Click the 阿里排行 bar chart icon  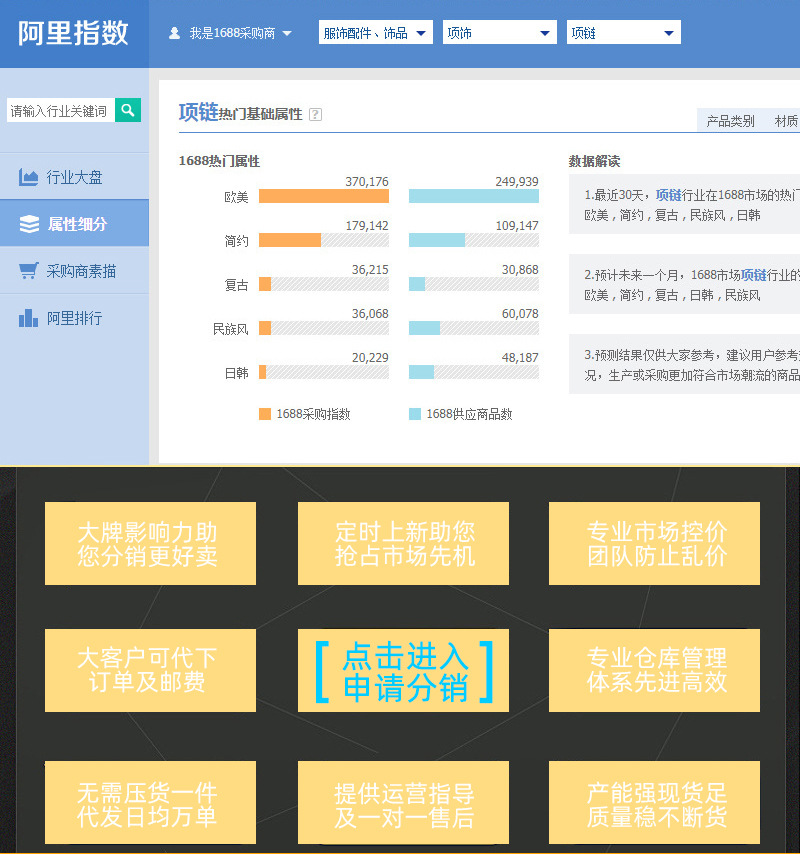(x=28, y=318)
